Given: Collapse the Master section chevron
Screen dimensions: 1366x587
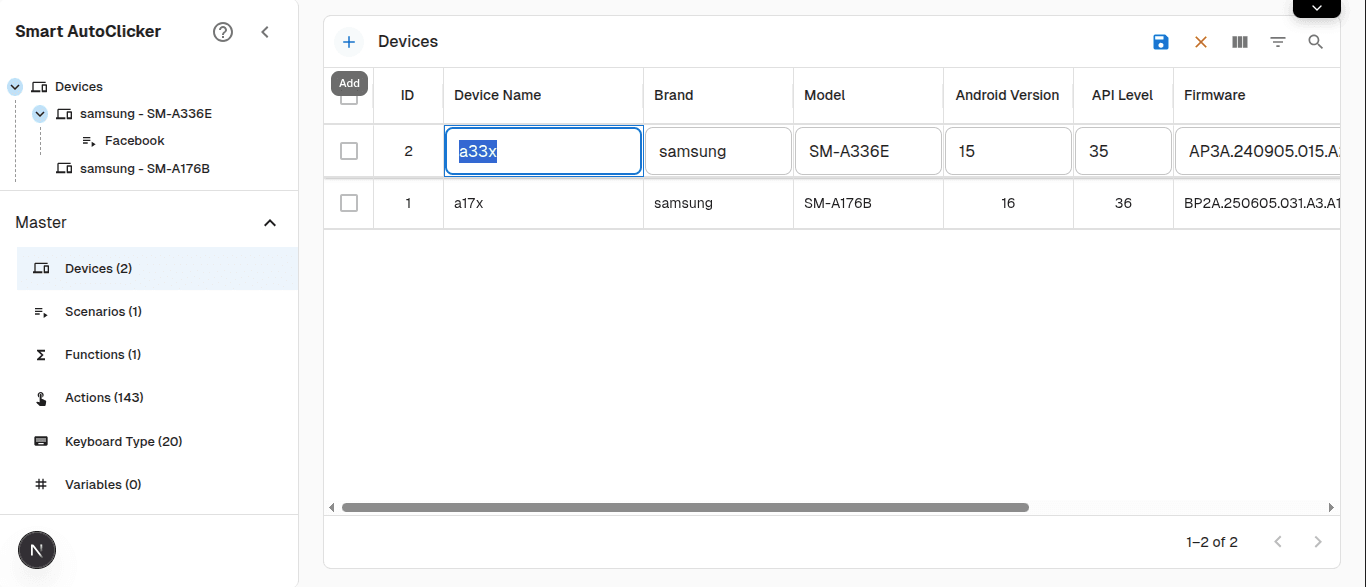Looking at the screenshot, I should point(269,223).
